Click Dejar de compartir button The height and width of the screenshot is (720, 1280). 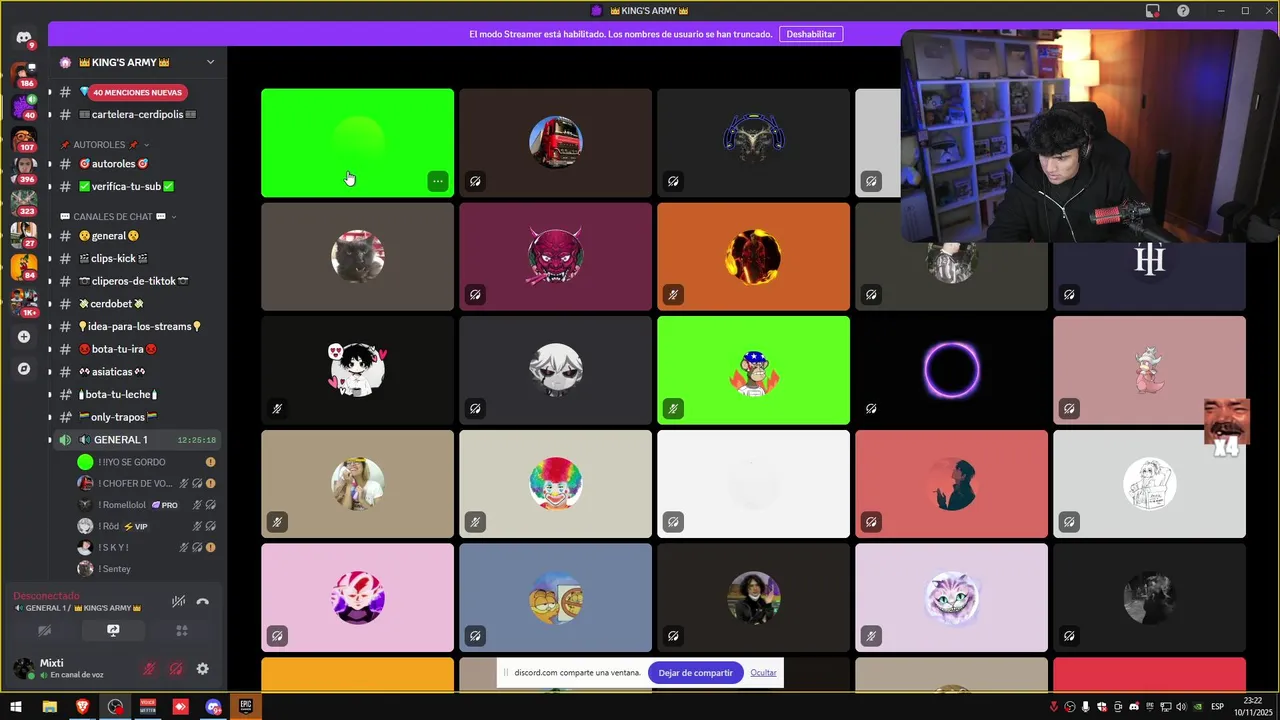(x=695, y=673)
